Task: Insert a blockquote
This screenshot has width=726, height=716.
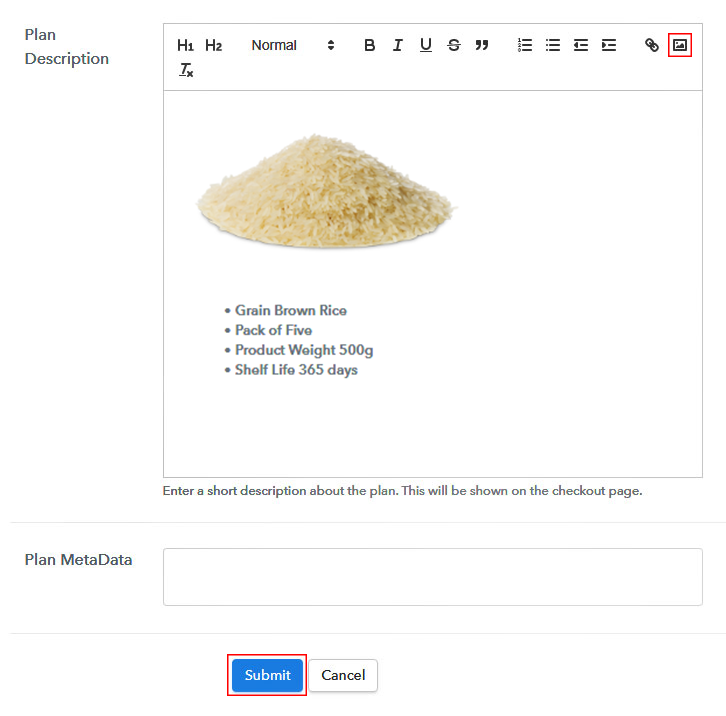Action: (482, 45)
